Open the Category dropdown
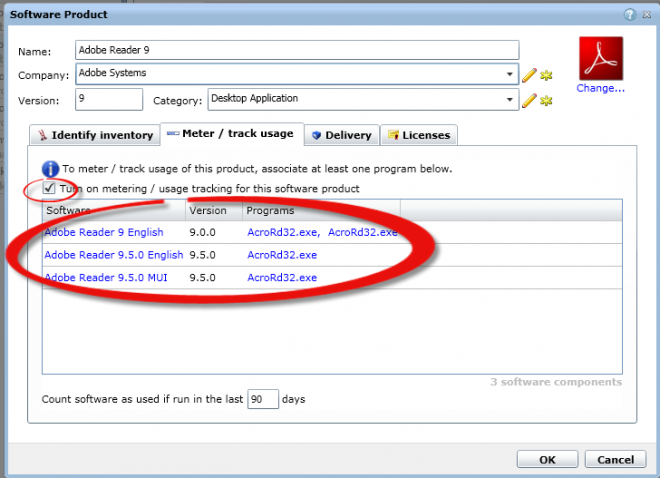The image size is (660, 478). pyautogui.click(x=509, y=100)
